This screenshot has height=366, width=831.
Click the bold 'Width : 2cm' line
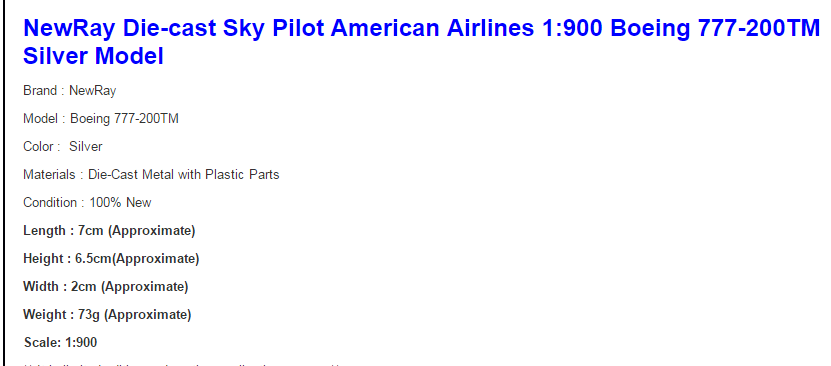105,287
